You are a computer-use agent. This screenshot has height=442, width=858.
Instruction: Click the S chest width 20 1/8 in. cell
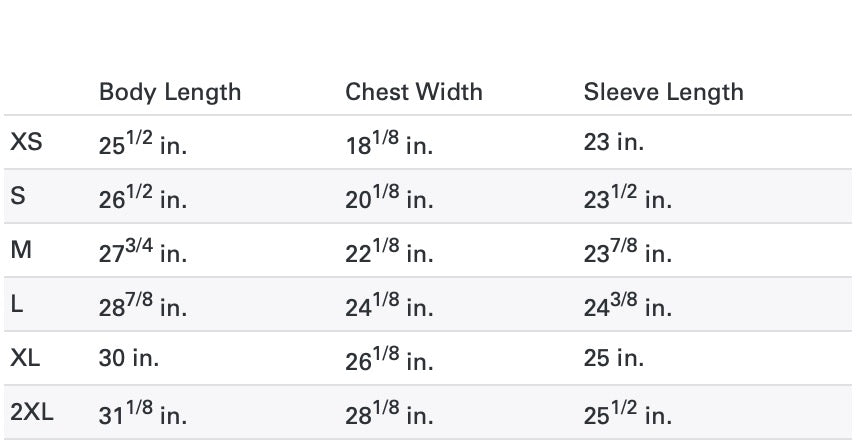coord(389,199)
